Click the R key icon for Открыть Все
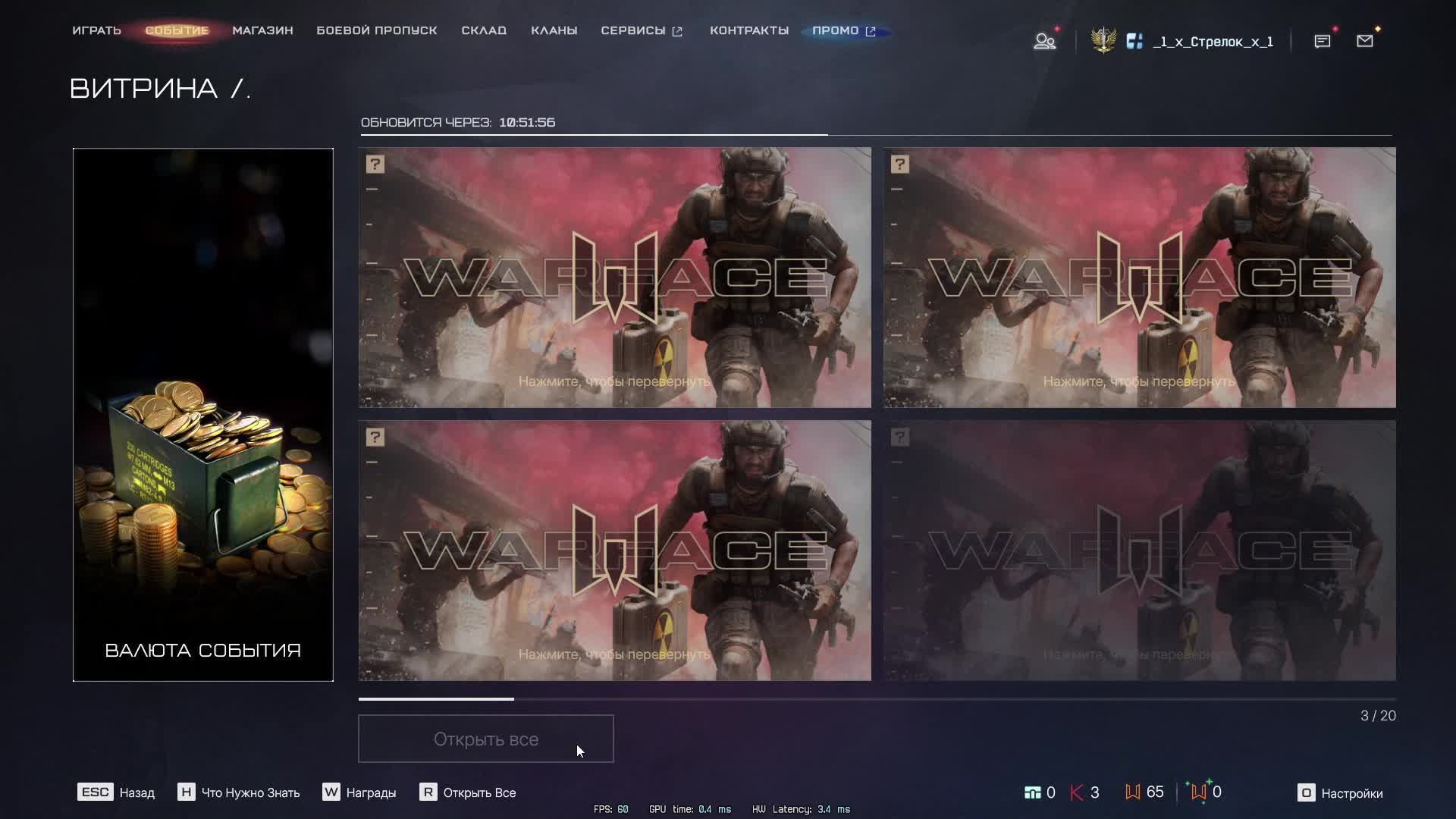1456x819 pixels. [x=428, y=792]
